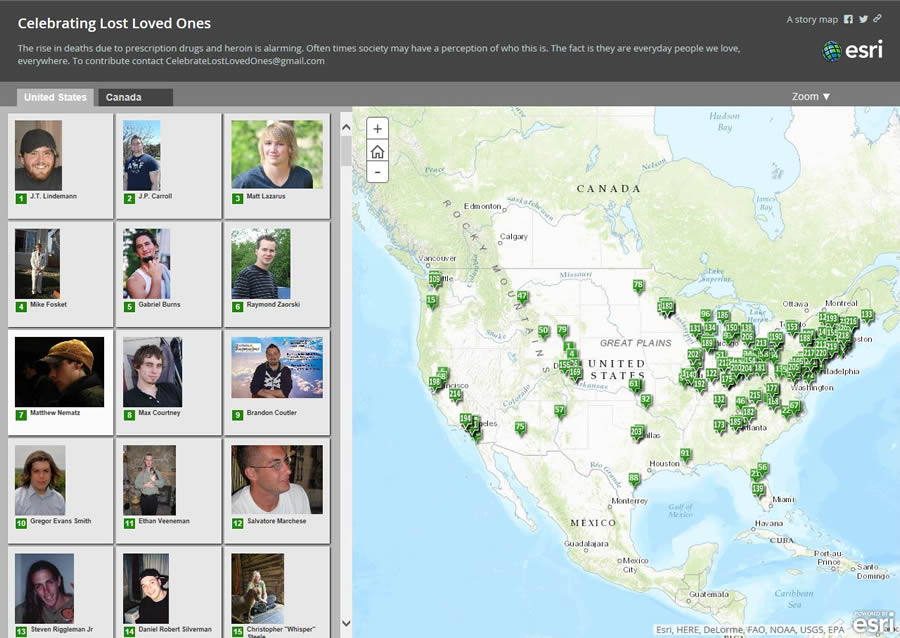
Task: Share story map on Facebook
Action: click(x=848, y=19)
